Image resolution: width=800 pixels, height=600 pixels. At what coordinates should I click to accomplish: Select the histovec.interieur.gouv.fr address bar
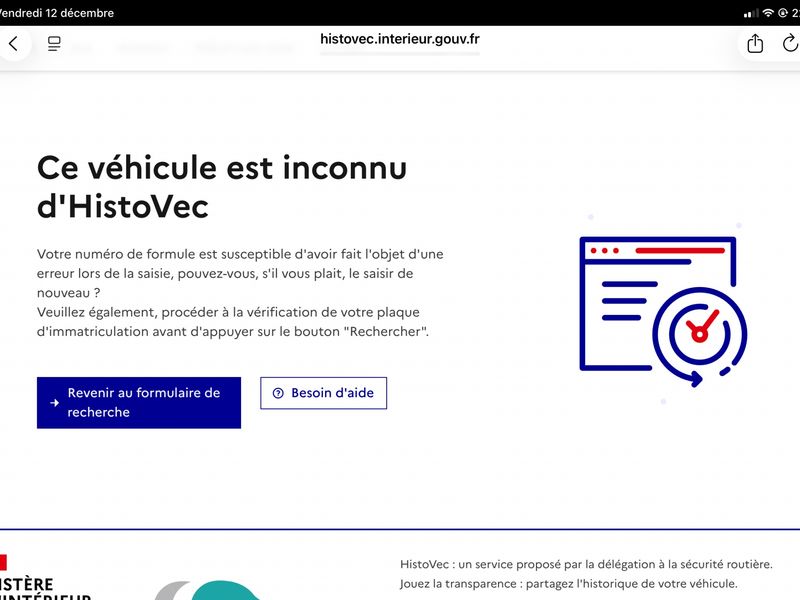[x=399, y=39]
